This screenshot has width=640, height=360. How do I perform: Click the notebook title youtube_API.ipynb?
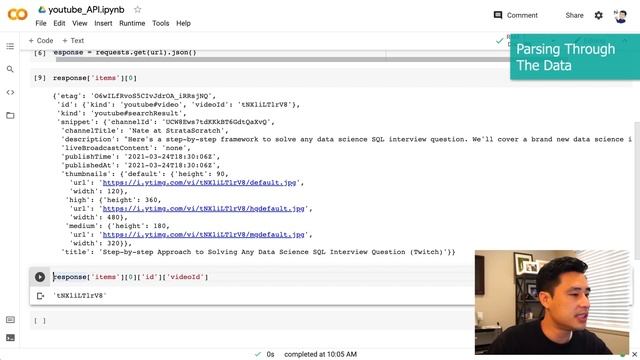[86, 9]
